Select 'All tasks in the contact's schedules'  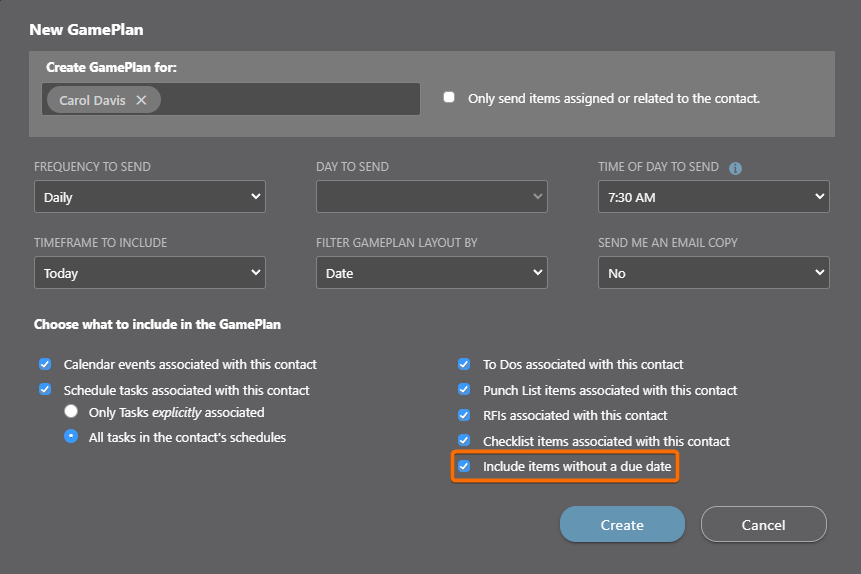click(x=70, y=437)
